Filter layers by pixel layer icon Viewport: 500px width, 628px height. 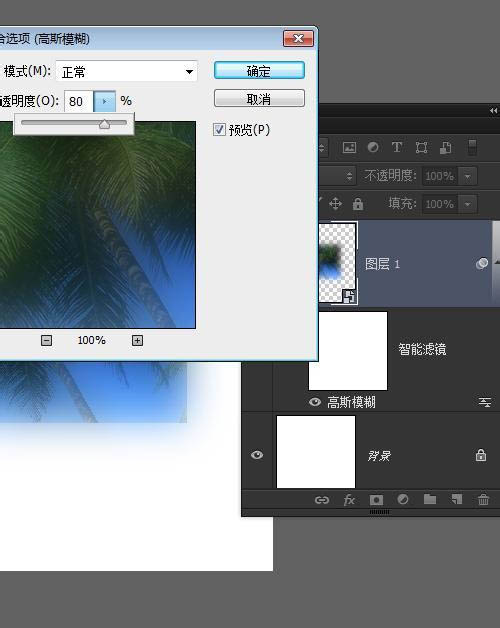click(349, 147)
